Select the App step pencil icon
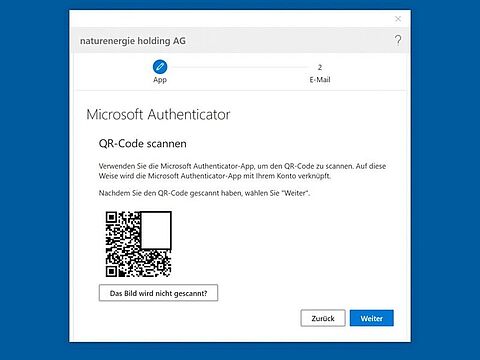The height and width of the screenshot is (360, 480). (160, 67)
